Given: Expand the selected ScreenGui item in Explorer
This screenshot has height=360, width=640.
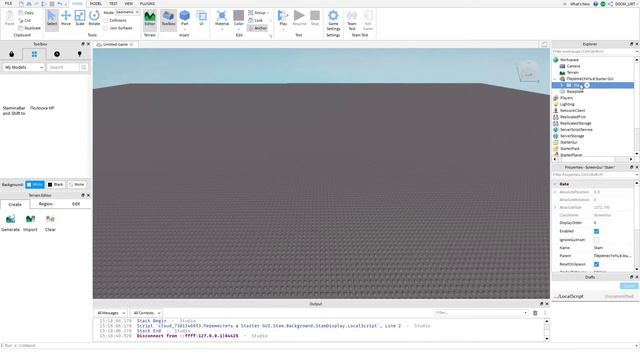Looking at the screenshot, I should click(562, 85).
